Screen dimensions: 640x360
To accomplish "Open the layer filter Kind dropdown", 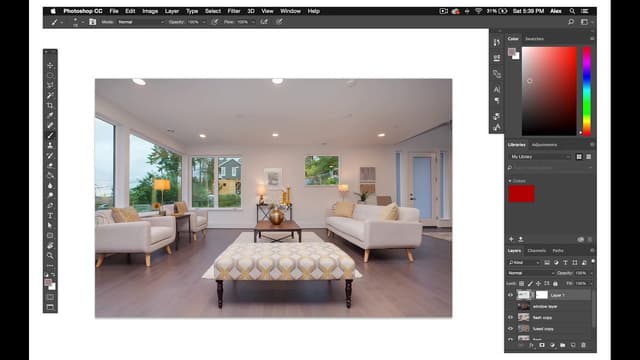I will (x=524, y=262).
